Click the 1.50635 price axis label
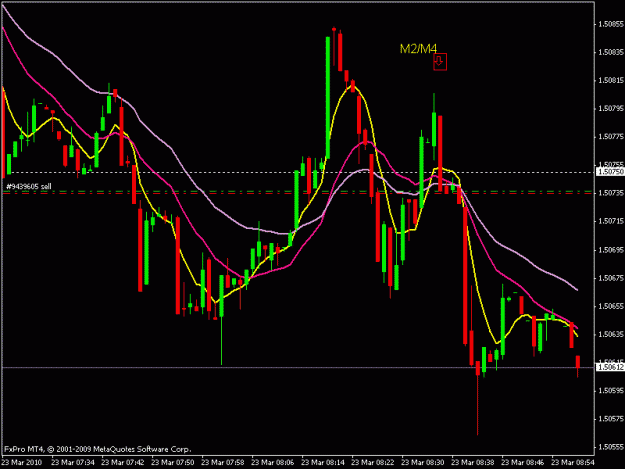 [x=611, y=334]
